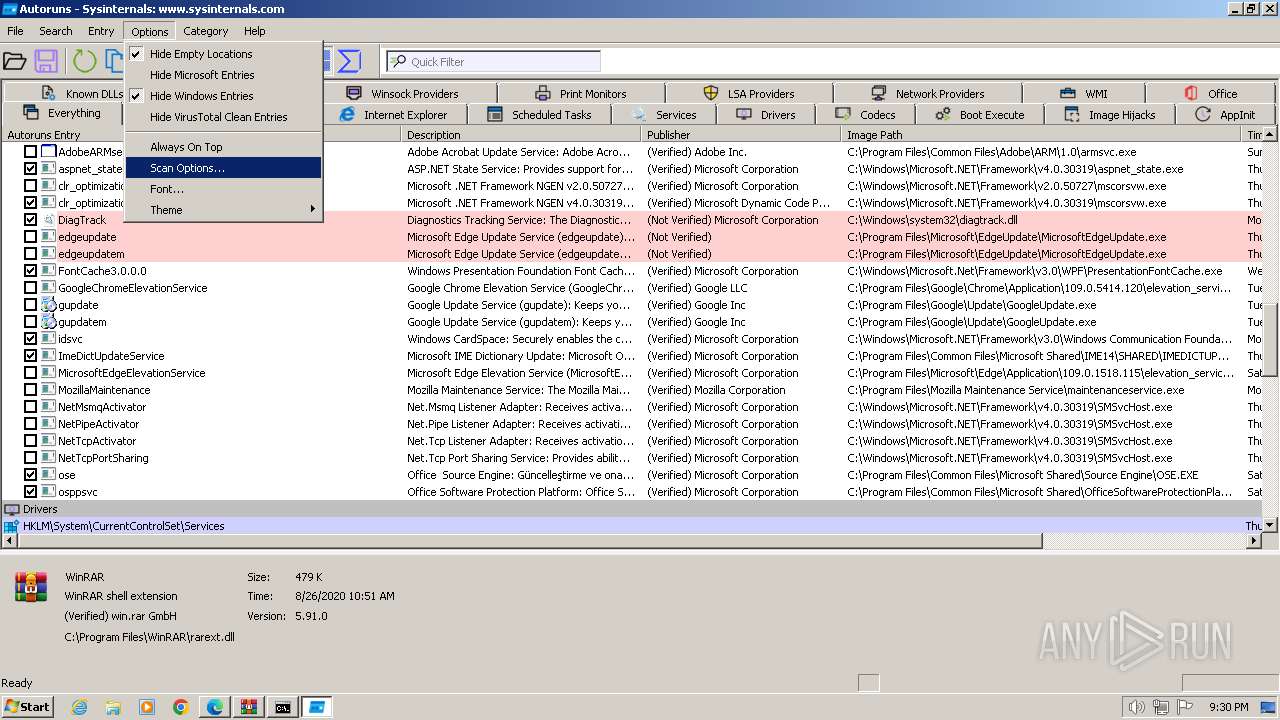Switch to the Codecs tab
This screenshot has width=1280, height=720.
[x=866, y=115]
